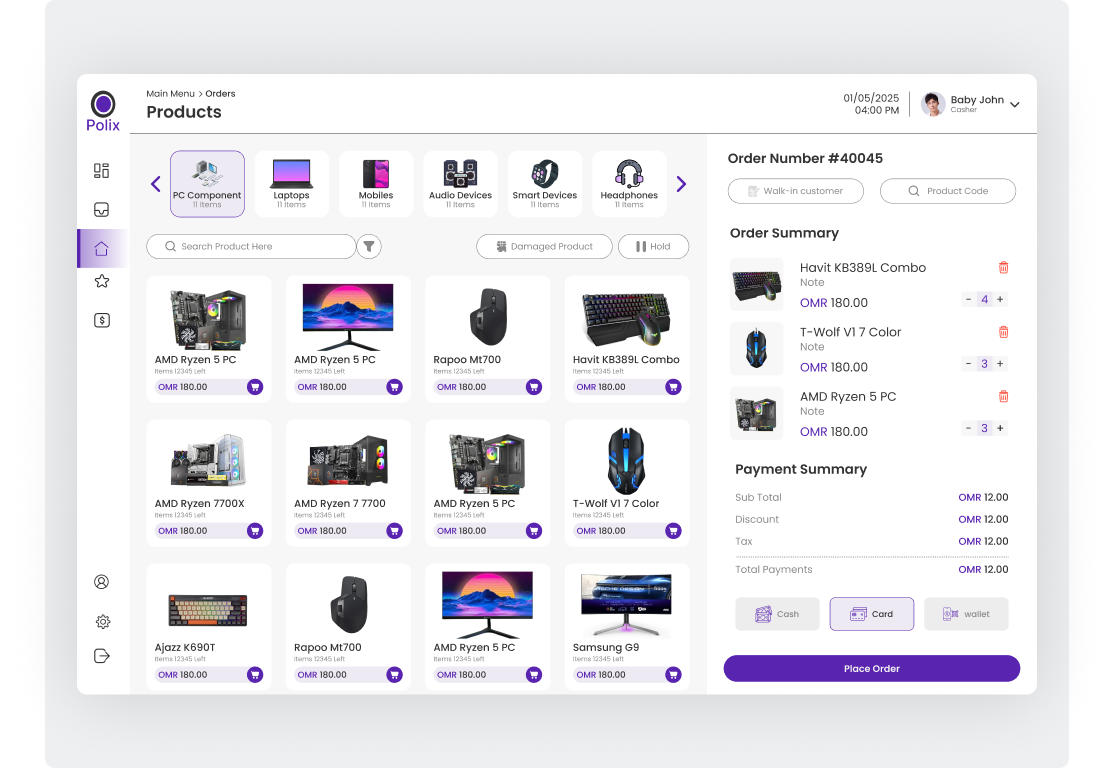Open the product filter funnel icon
This screenshot has height=776, width=1114.
pyautogui.click(x=369, y=247)
